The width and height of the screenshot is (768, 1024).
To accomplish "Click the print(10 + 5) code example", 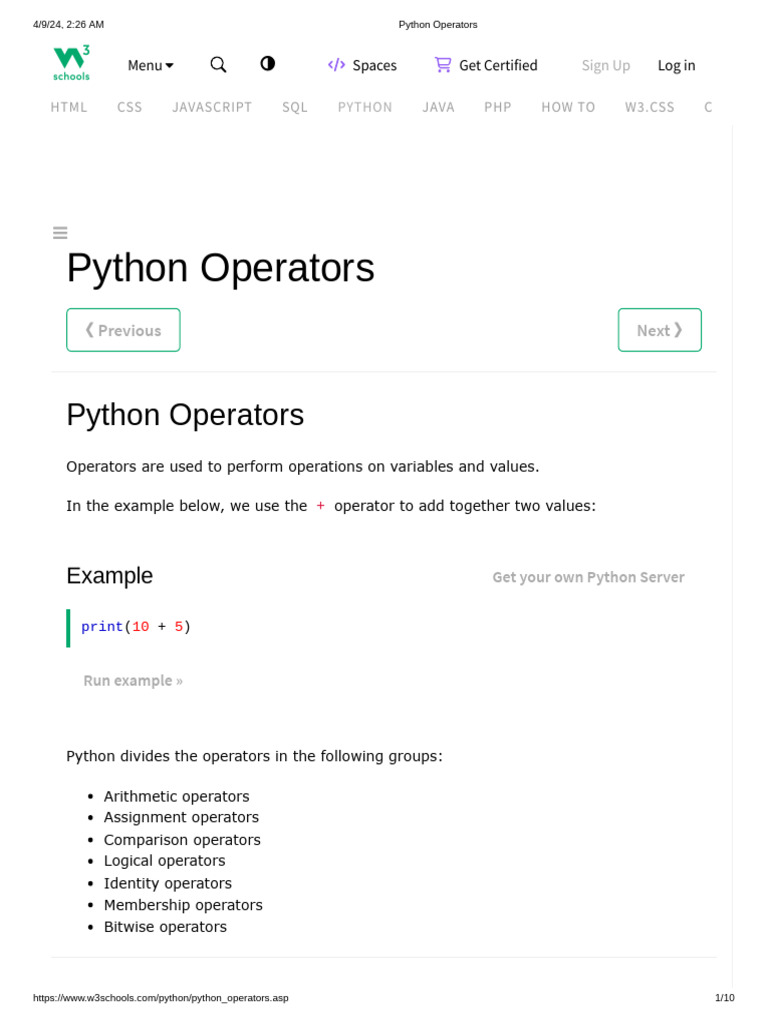I will (136, 627).
